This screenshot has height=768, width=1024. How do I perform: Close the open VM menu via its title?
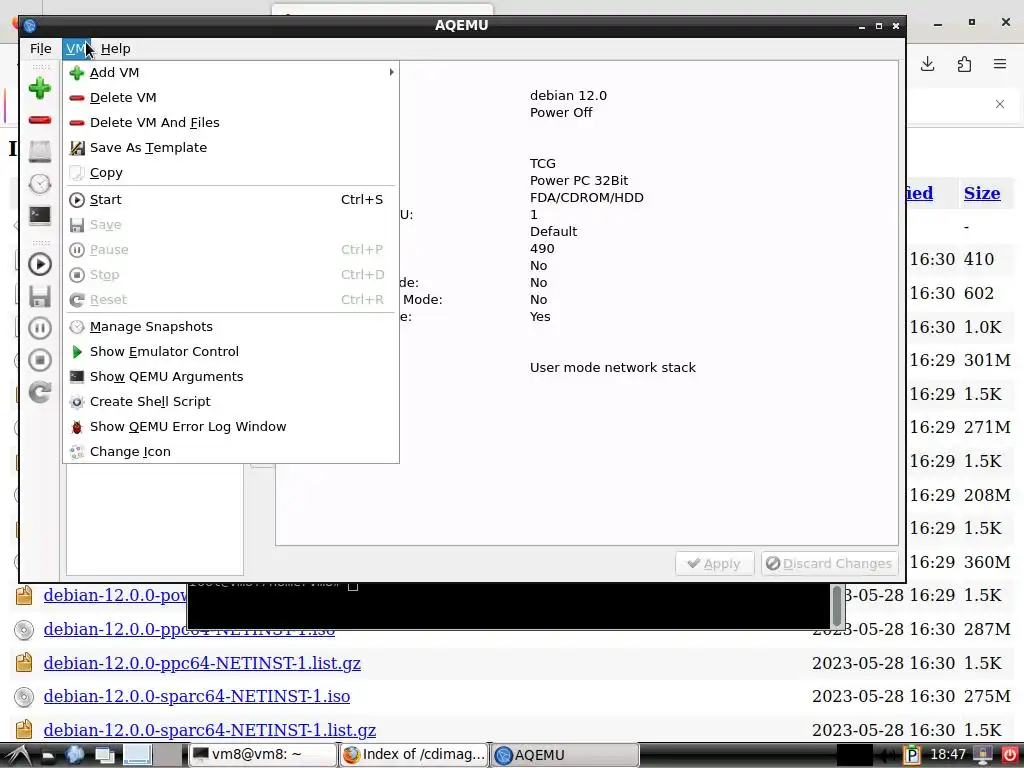(x=76, y=49)
